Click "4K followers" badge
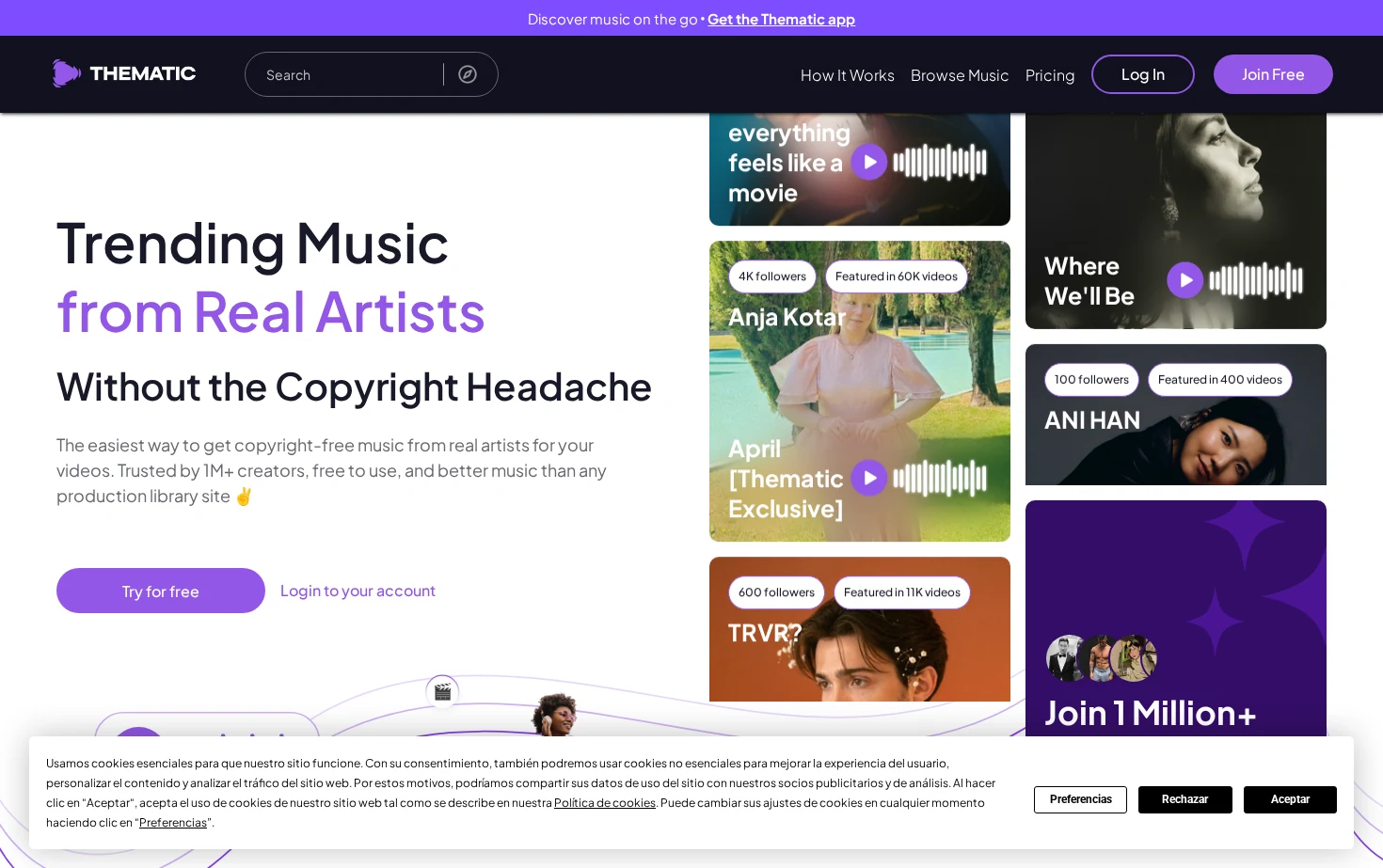Viewport: 1383px width, 868px height. [772, 276]
